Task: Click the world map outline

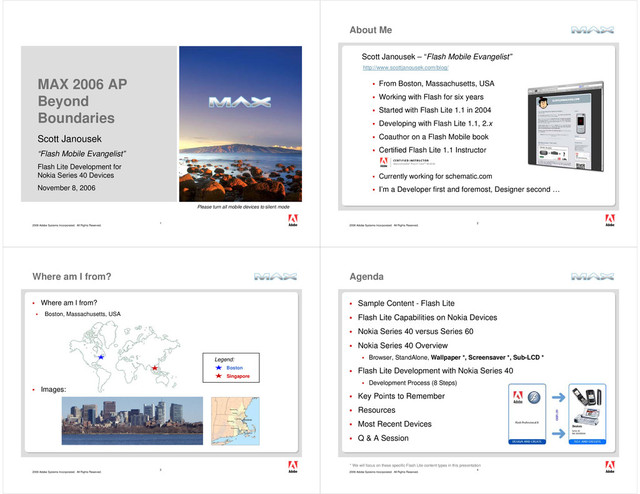Action: coord(124,356)
